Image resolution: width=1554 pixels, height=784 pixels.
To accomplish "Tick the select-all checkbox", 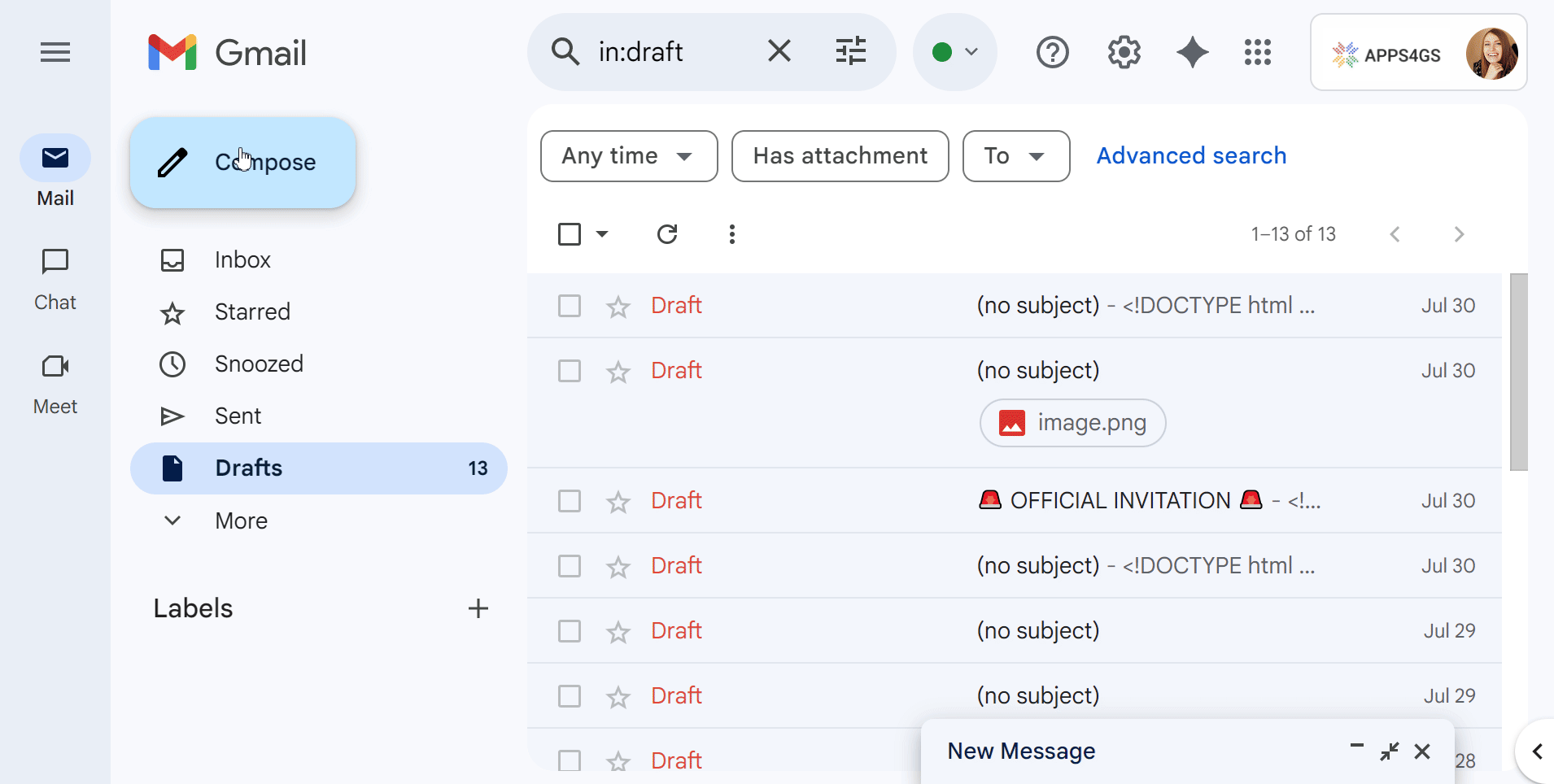I will pyautogui.click(x=570, y=234).
